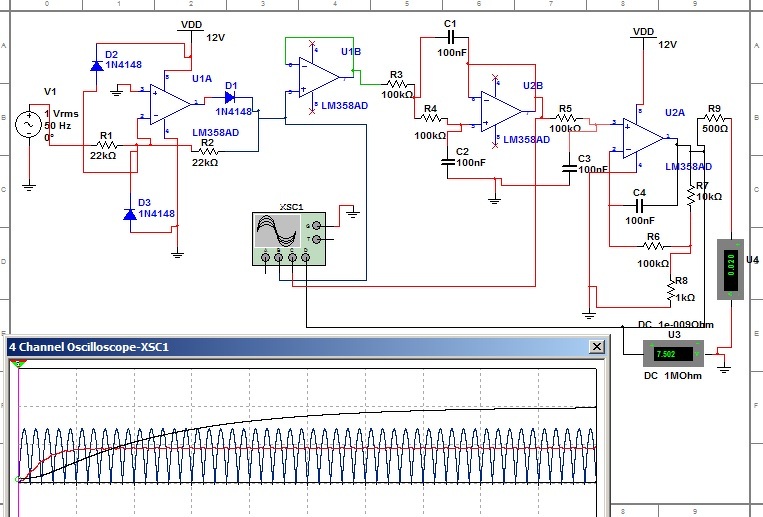Screen dimensions: 763x517
Task: Select diode D2 symbol
Action: tap(96, 65)
